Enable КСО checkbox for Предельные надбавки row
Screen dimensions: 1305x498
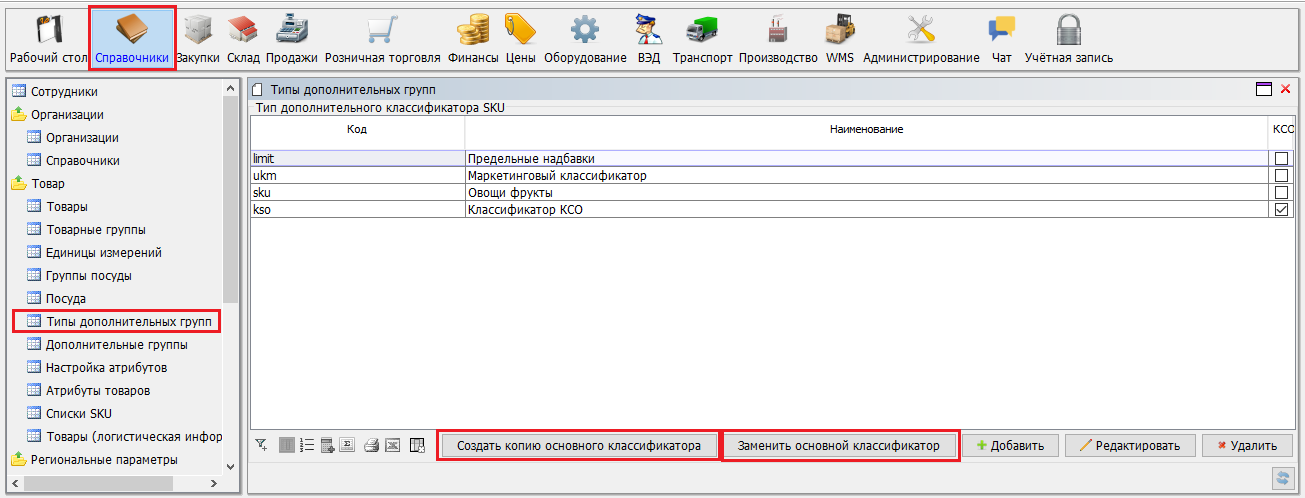click(1281, 159)
